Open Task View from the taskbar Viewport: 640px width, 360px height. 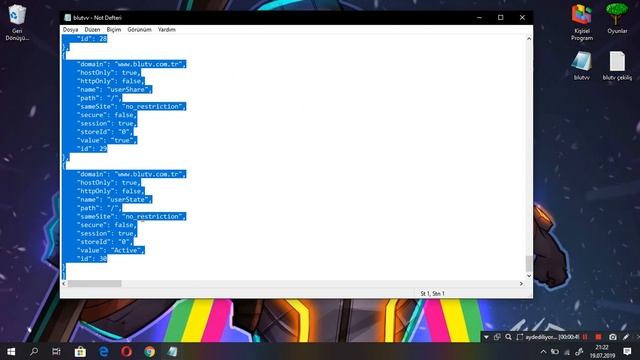56,351
